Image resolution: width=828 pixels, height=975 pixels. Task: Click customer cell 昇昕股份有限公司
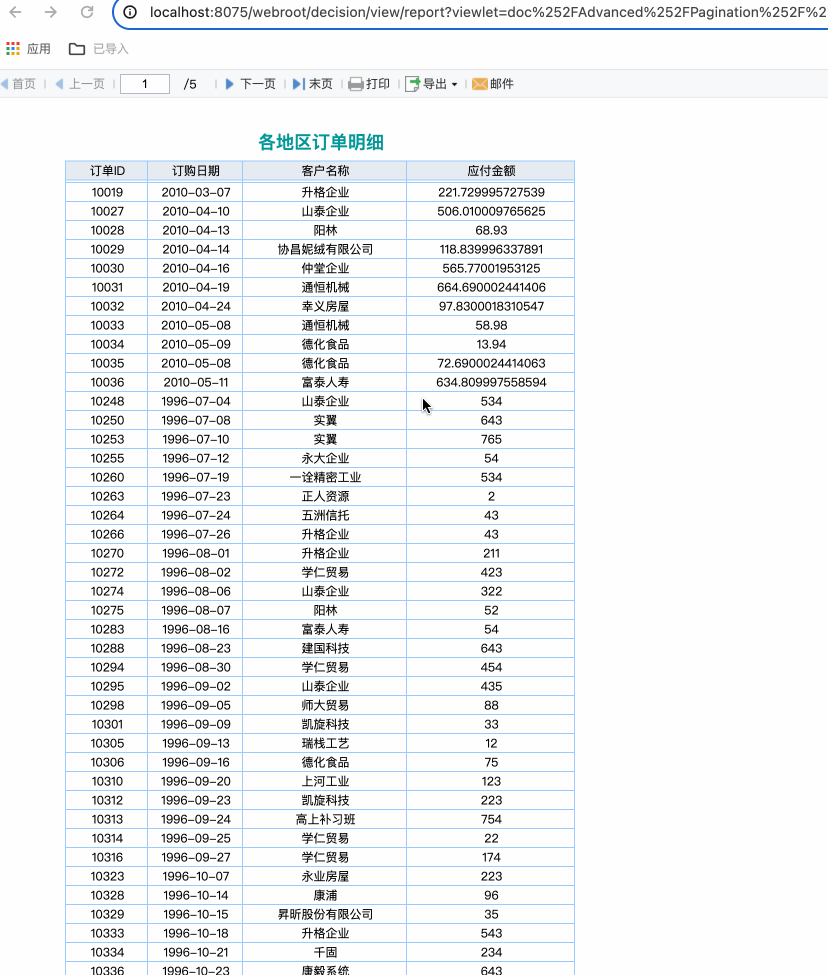[x=324, y=915]
